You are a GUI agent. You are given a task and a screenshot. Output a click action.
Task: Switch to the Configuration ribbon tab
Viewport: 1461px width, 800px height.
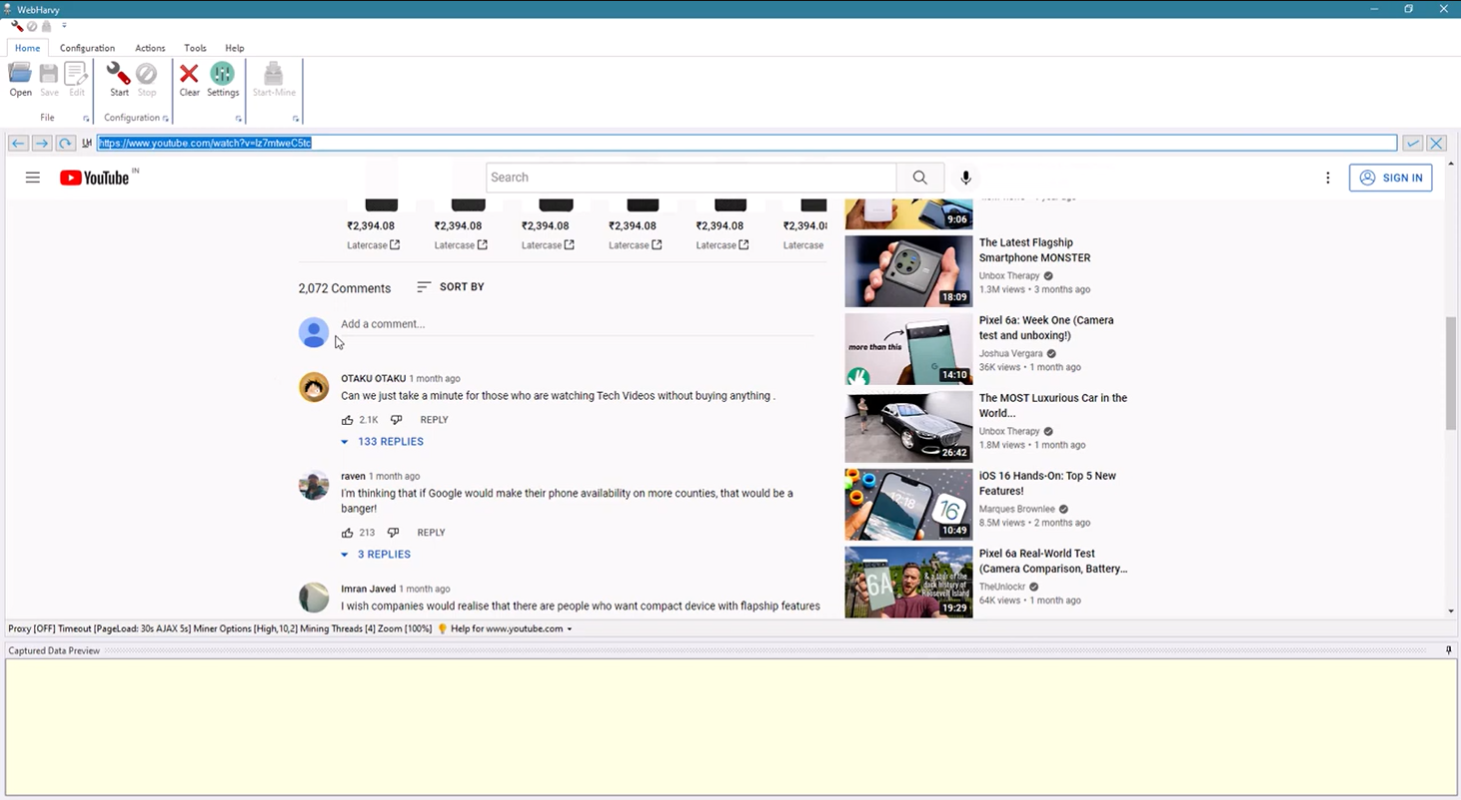(x=87, y=48)
